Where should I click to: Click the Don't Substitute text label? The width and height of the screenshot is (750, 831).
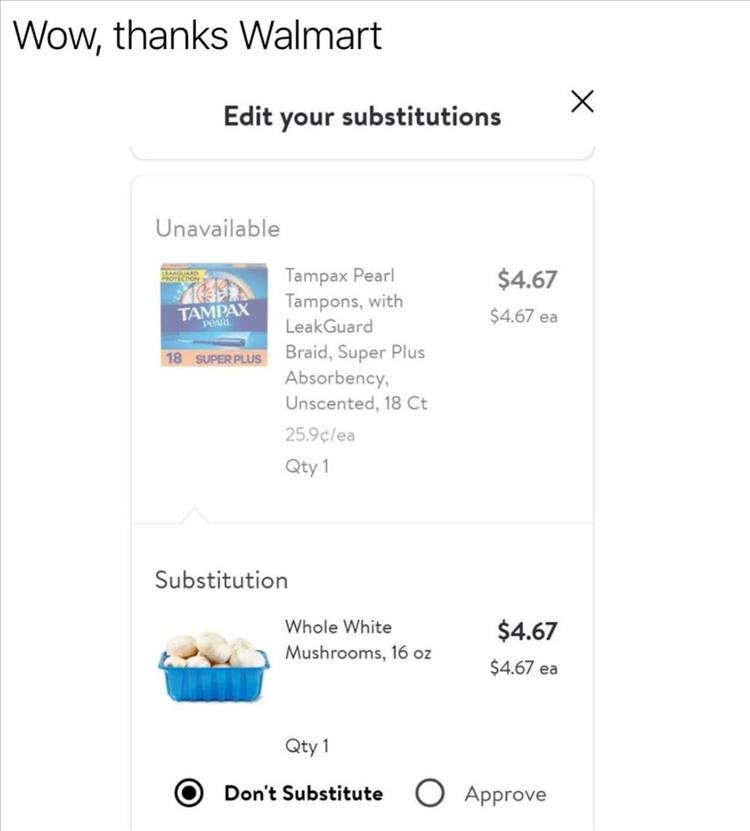(x=303, y=793)
